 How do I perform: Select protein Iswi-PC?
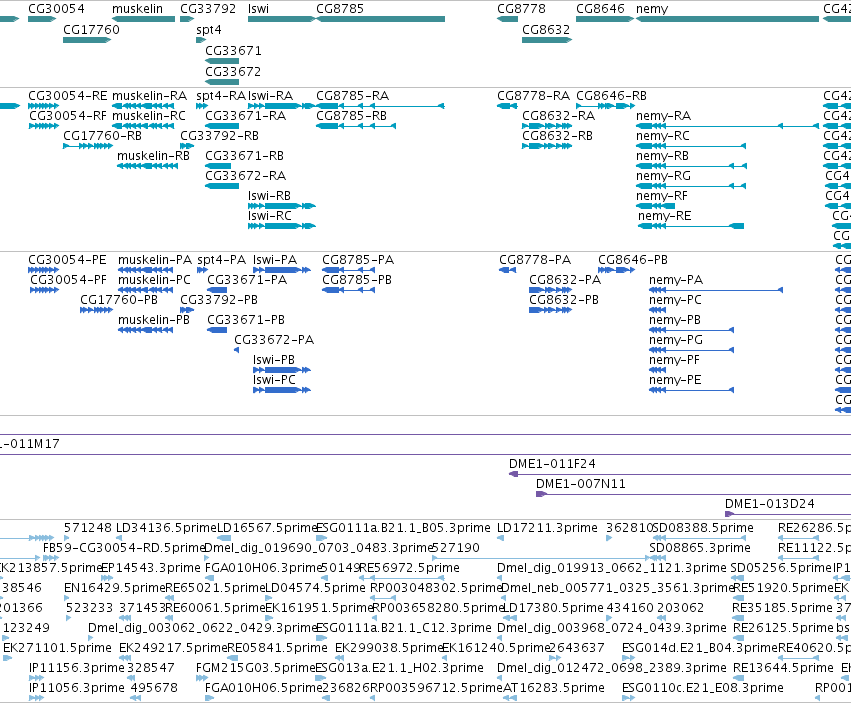(282, 390)
